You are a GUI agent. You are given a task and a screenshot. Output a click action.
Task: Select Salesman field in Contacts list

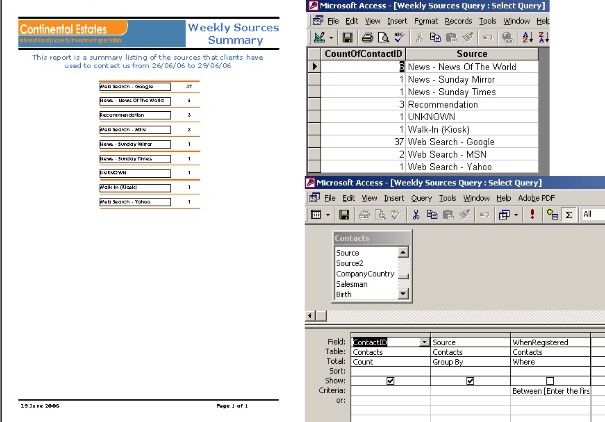click(352, 284)
